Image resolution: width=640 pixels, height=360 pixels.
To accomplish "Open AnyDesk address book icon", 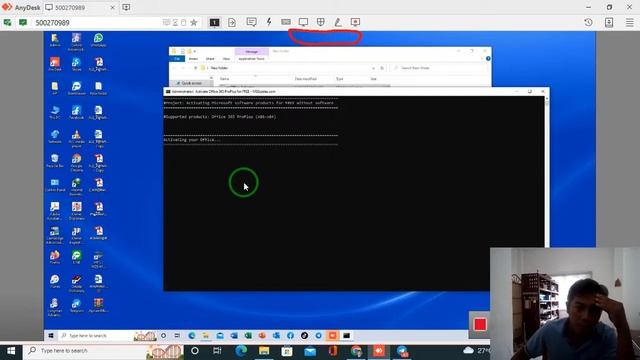I will tap(609, 22).
